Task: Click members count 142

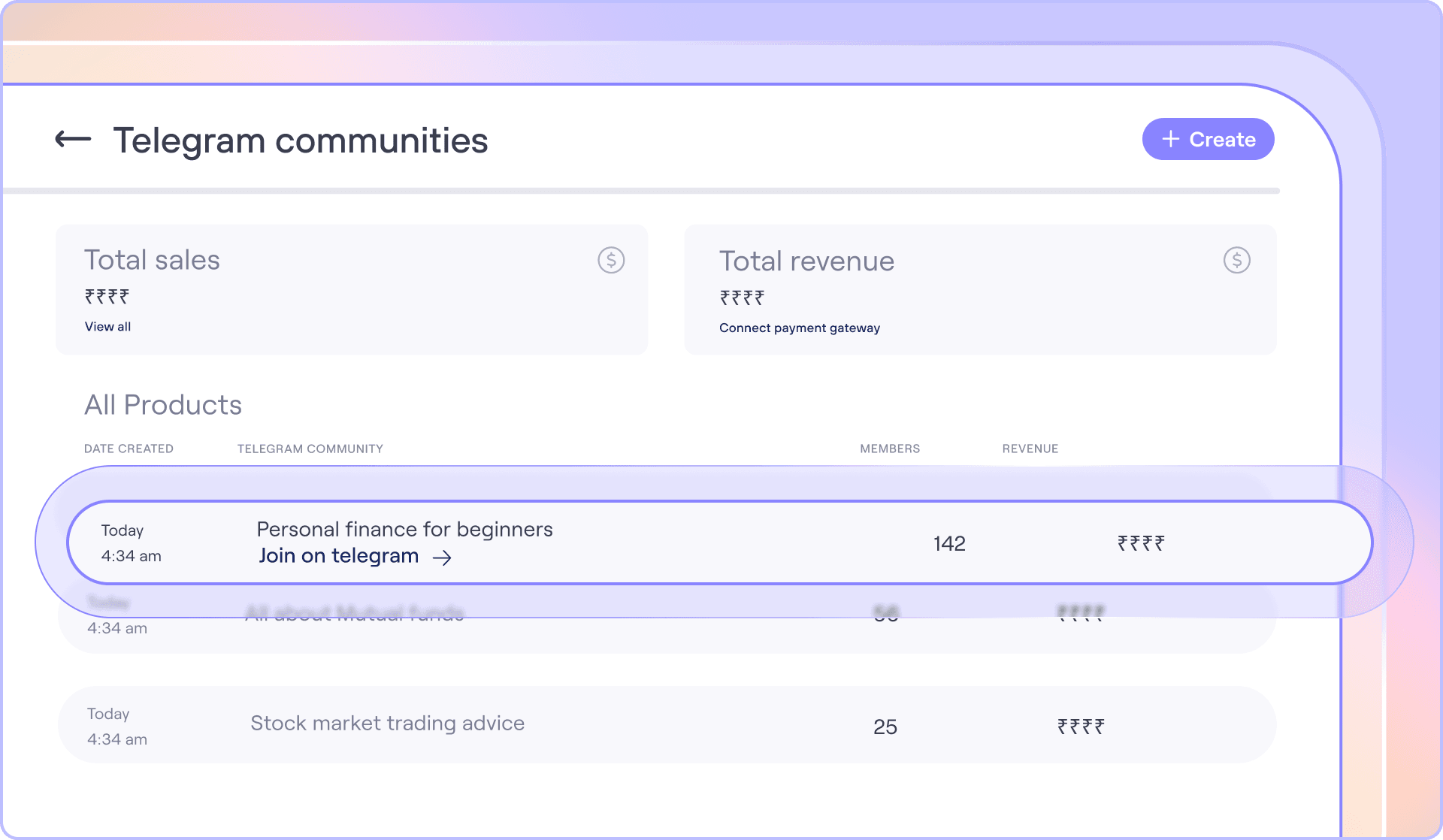Action: click(949, 543)
